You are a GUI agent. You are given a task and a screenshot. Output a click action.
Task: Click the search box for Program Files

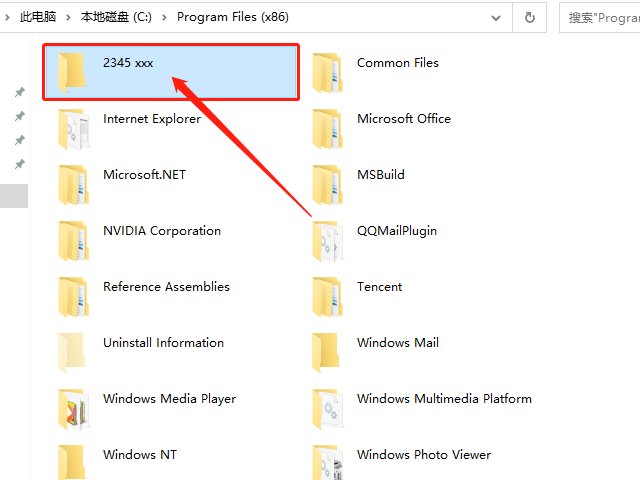tap(602, 17)
